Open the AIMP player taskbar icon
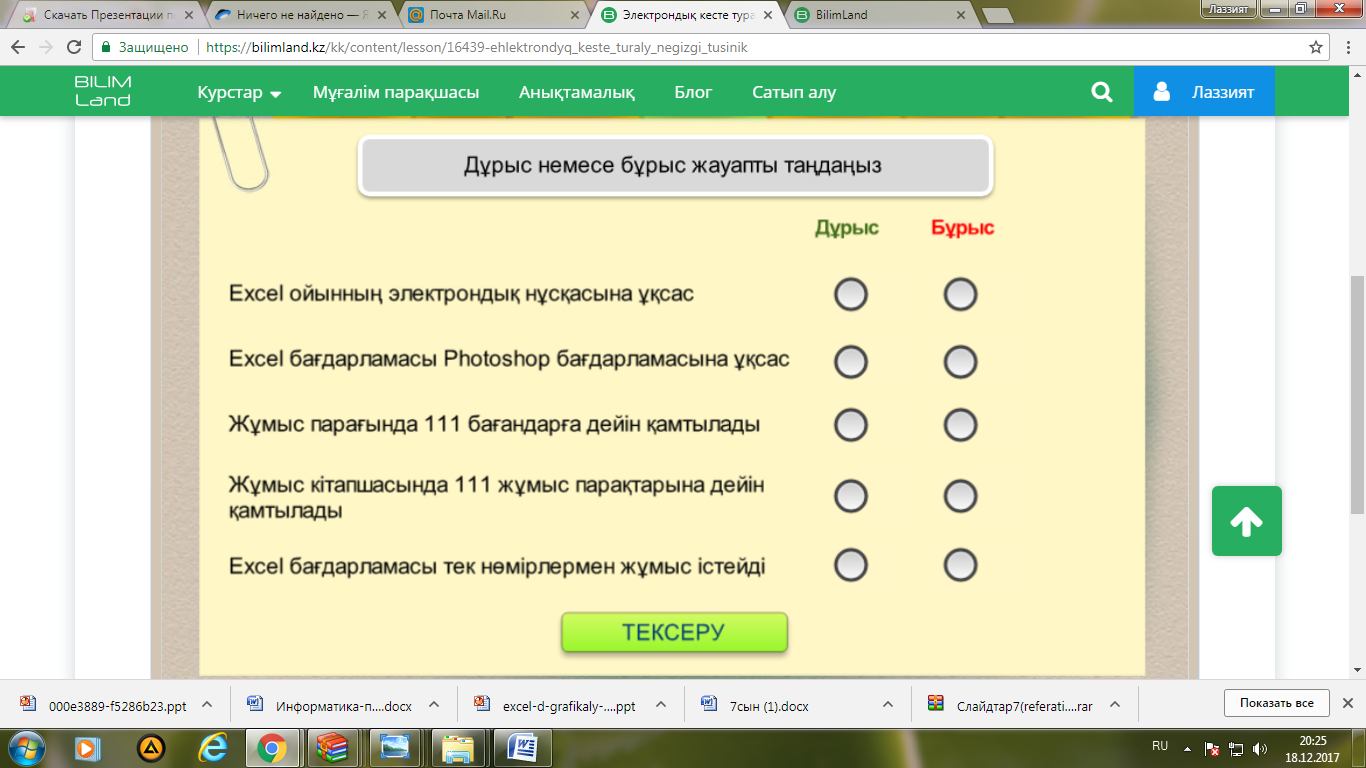The image size is (1366, 768). click(151, 747)
